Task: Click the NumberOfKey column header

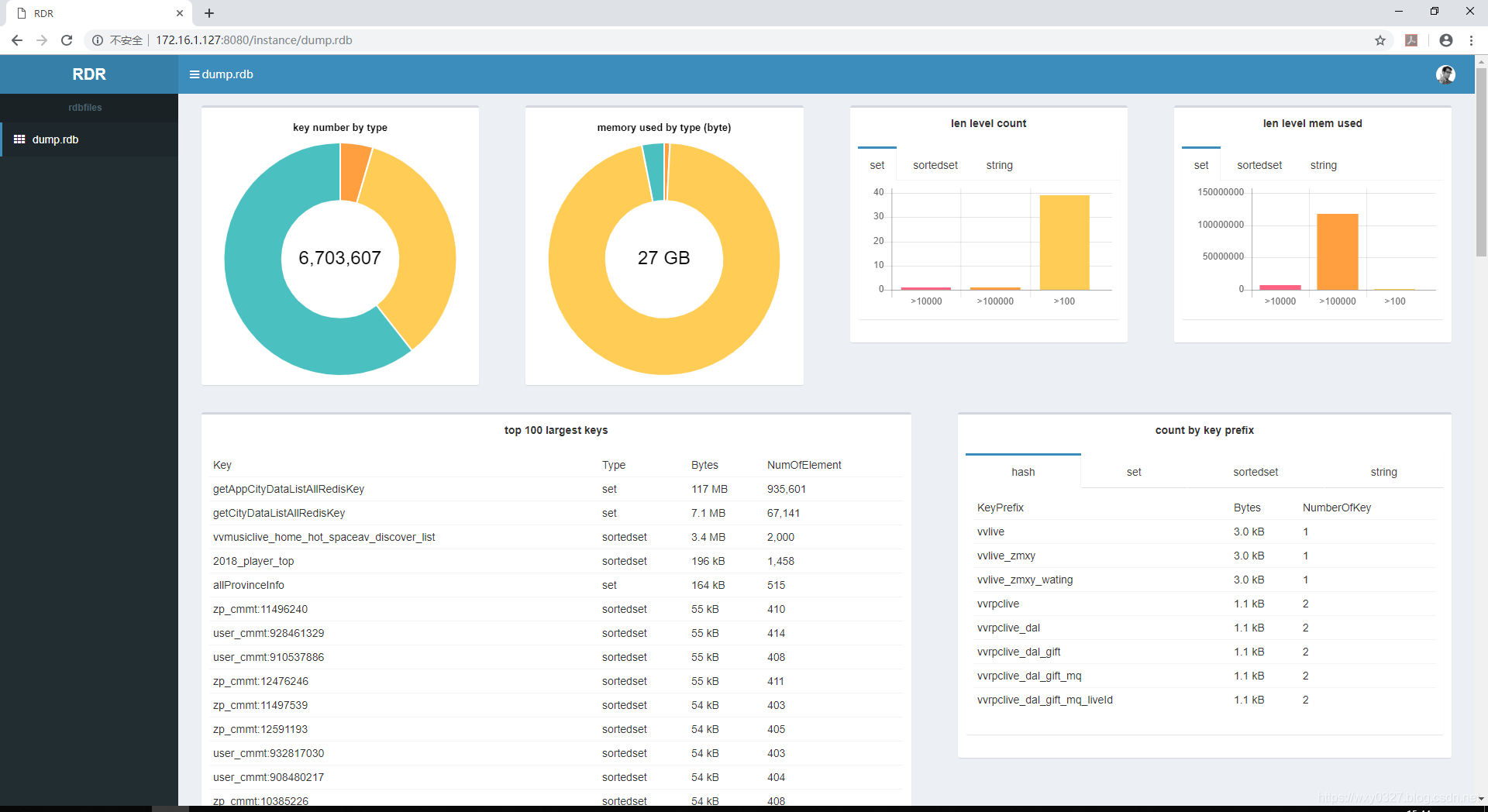Action: (x=1337, y=507)
